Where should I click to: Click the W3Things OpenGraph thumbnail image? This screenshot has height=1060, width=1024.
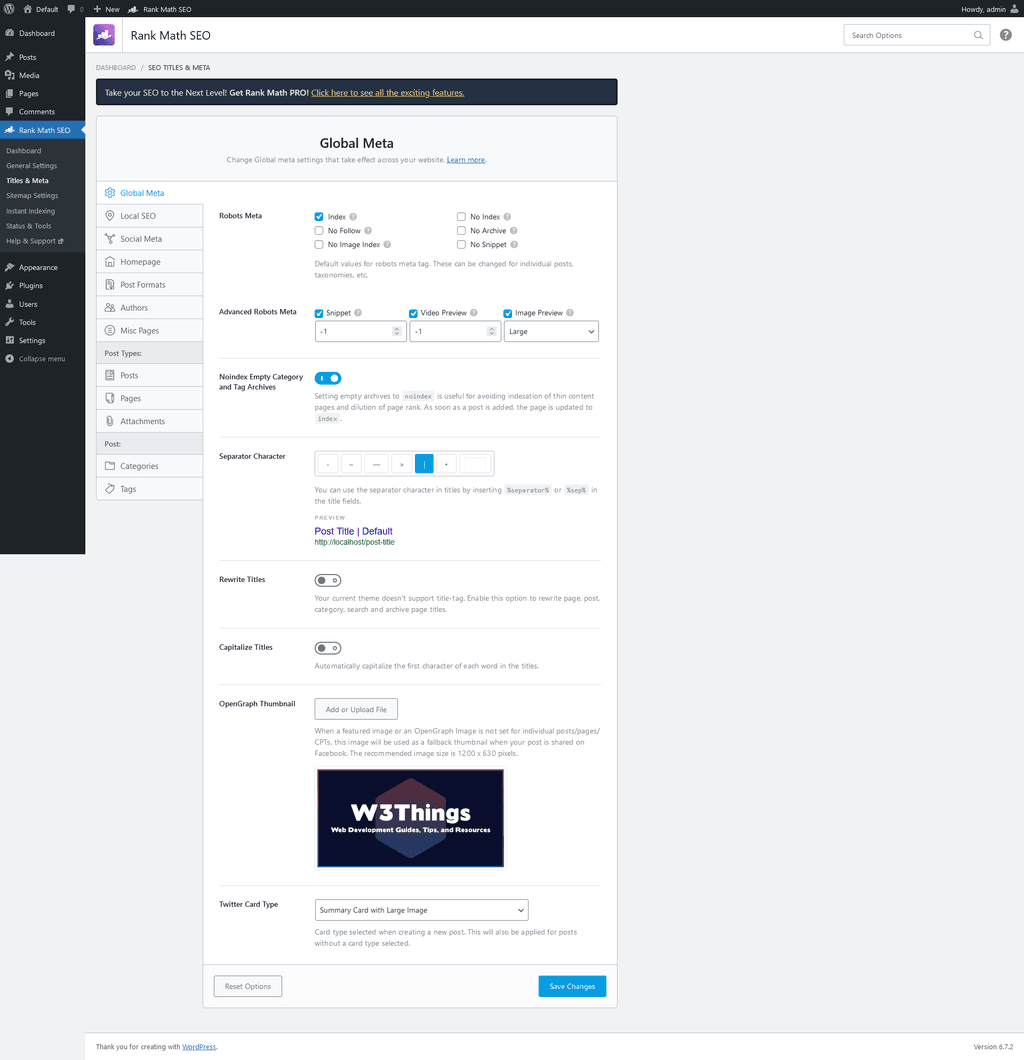410,818
